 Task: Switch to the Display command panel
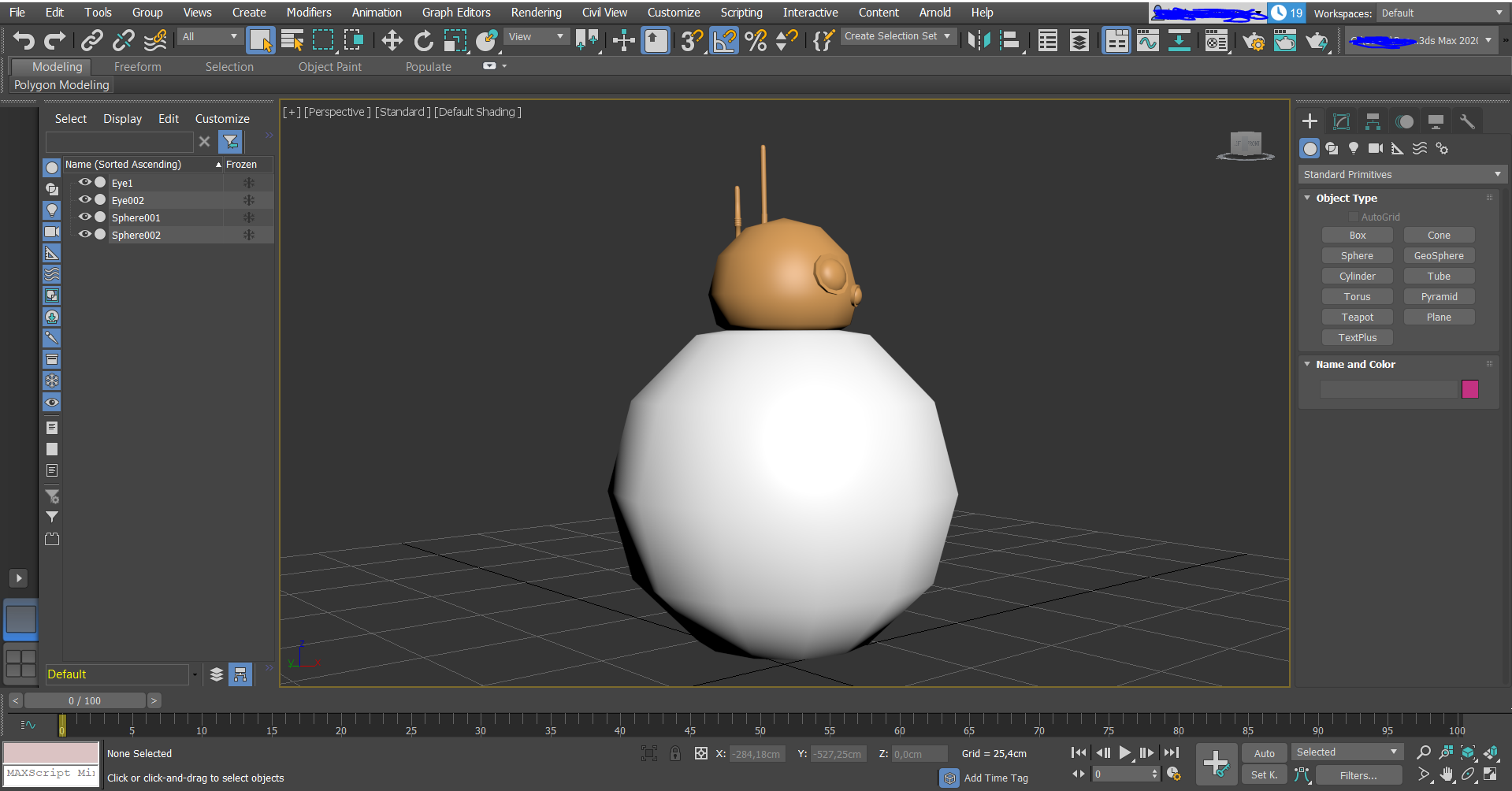1436,121
